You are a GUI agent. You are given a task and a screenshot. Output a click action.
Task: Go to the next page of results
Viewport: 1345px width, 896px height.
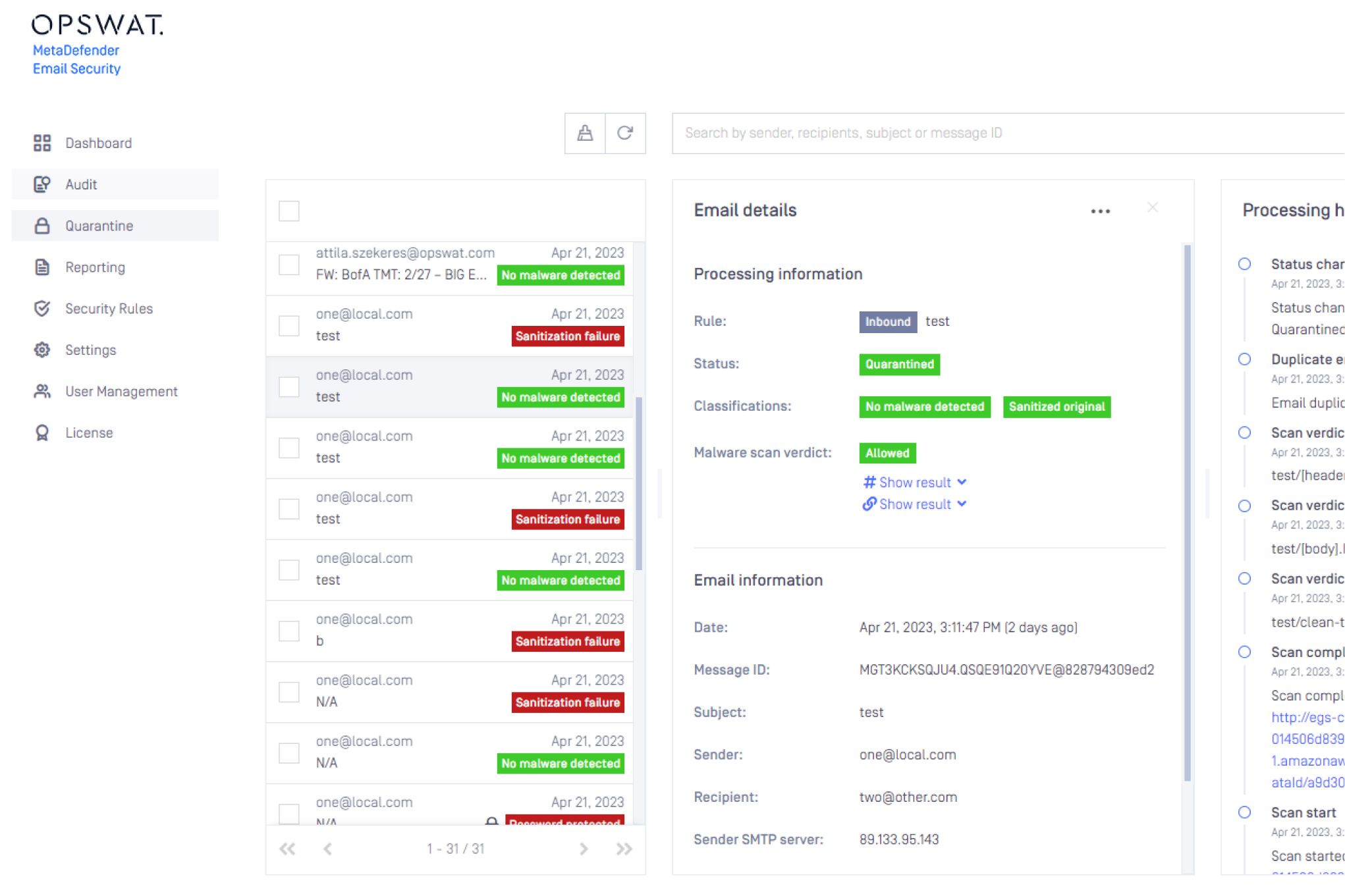pos(584,849)
